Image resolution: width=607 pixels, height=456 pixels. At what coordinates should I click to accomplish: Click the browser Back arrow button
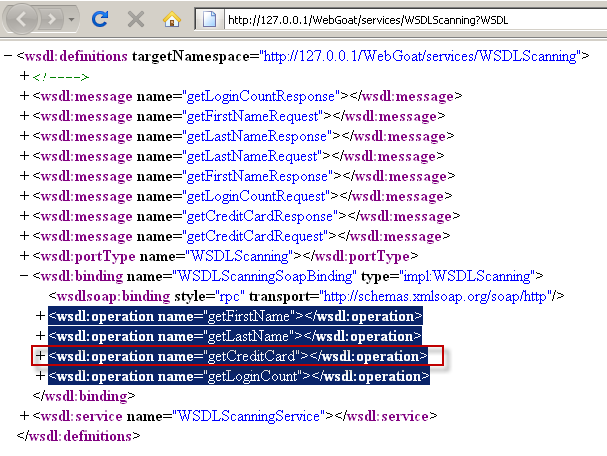(x=21, y=19)
